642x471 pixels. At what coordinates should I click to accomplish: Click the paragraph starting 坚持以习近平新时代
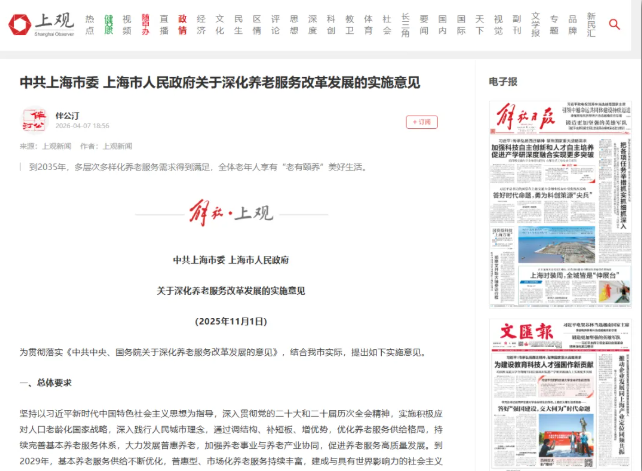(x=231, y=437)
